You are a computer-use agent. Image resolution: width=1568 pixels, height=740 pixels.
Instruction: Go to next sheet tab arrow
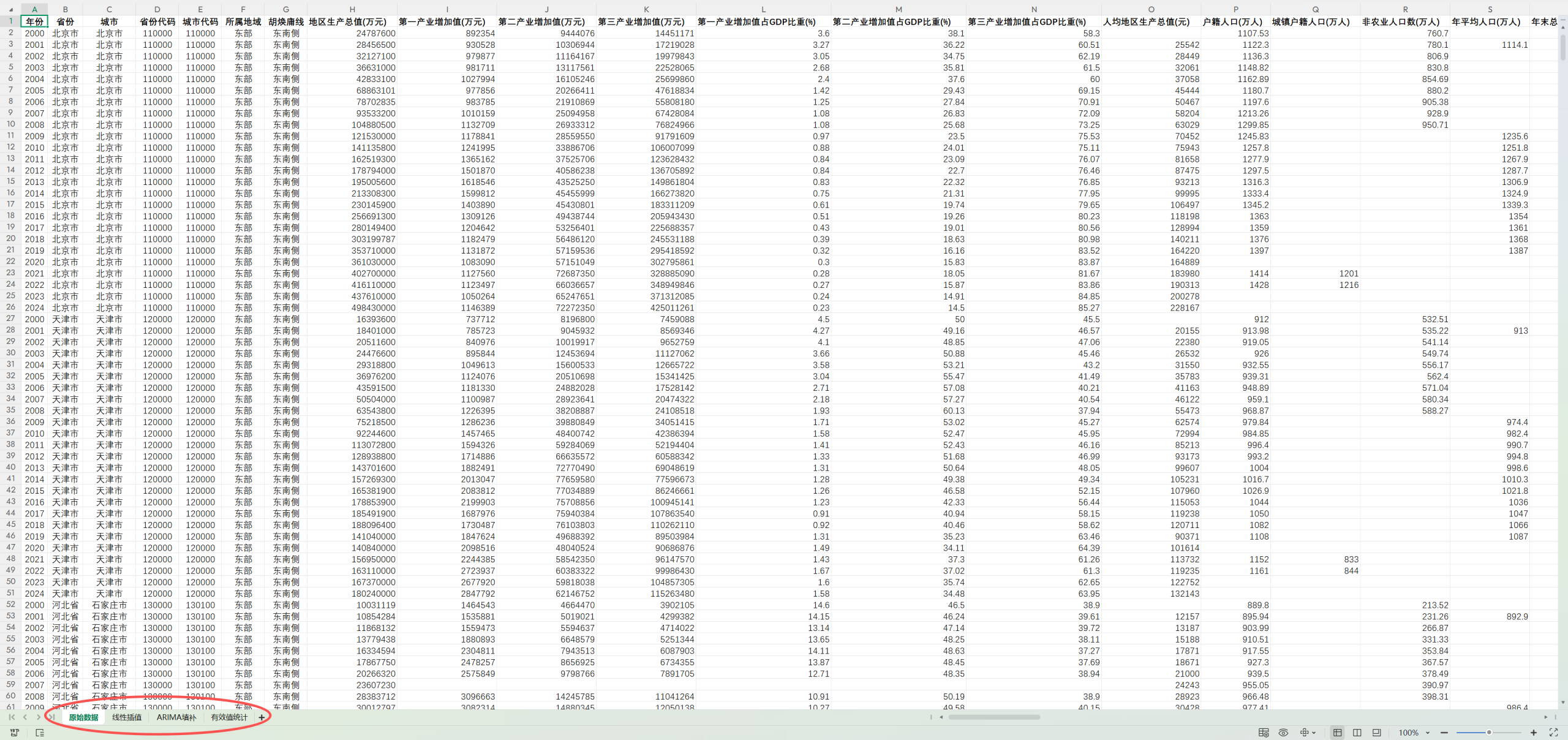click(x=38, y=717)
